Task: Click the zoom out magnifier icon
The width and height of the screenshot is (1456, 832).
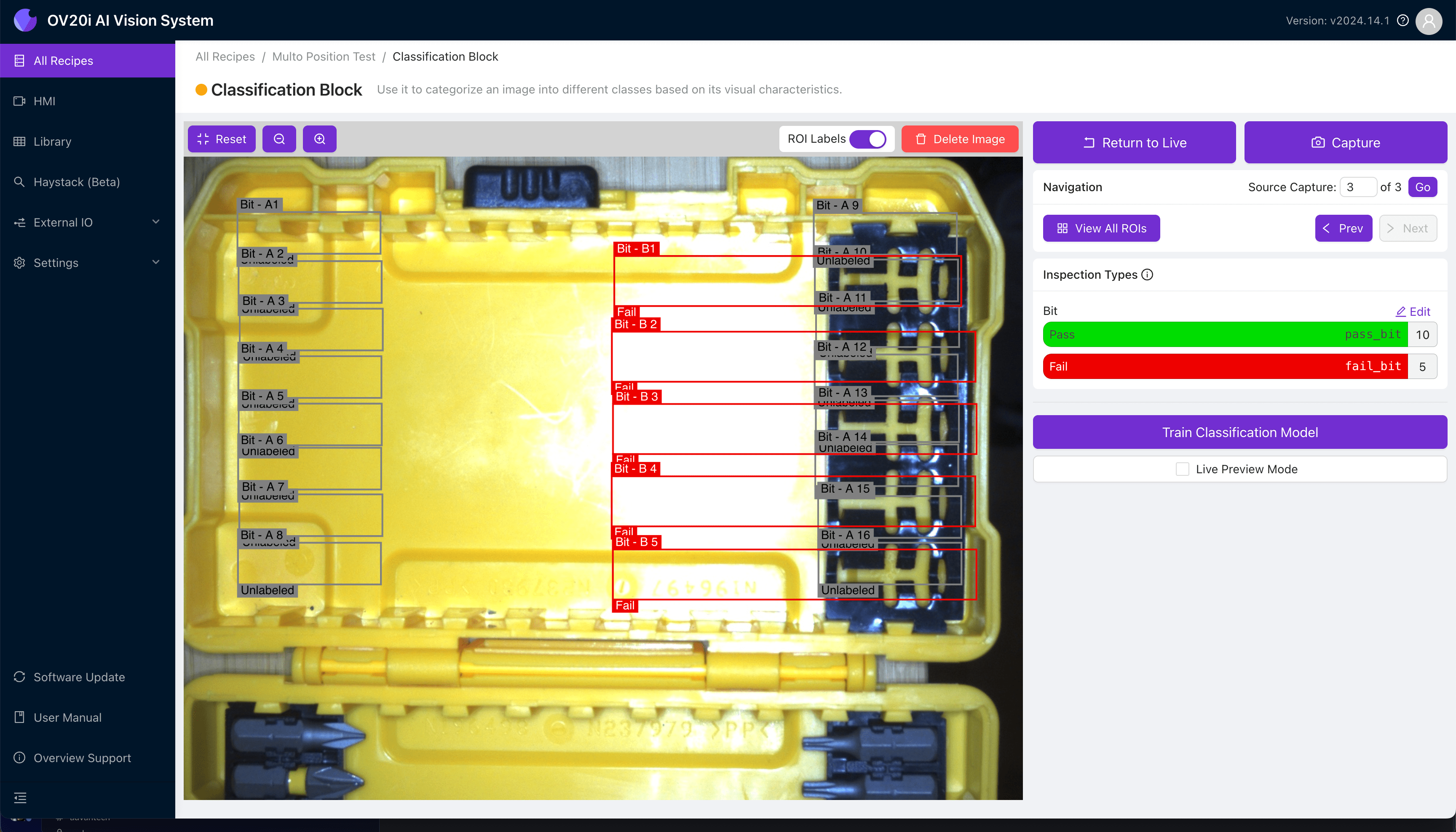Action: pyautogui.click(x=279, y=139)
